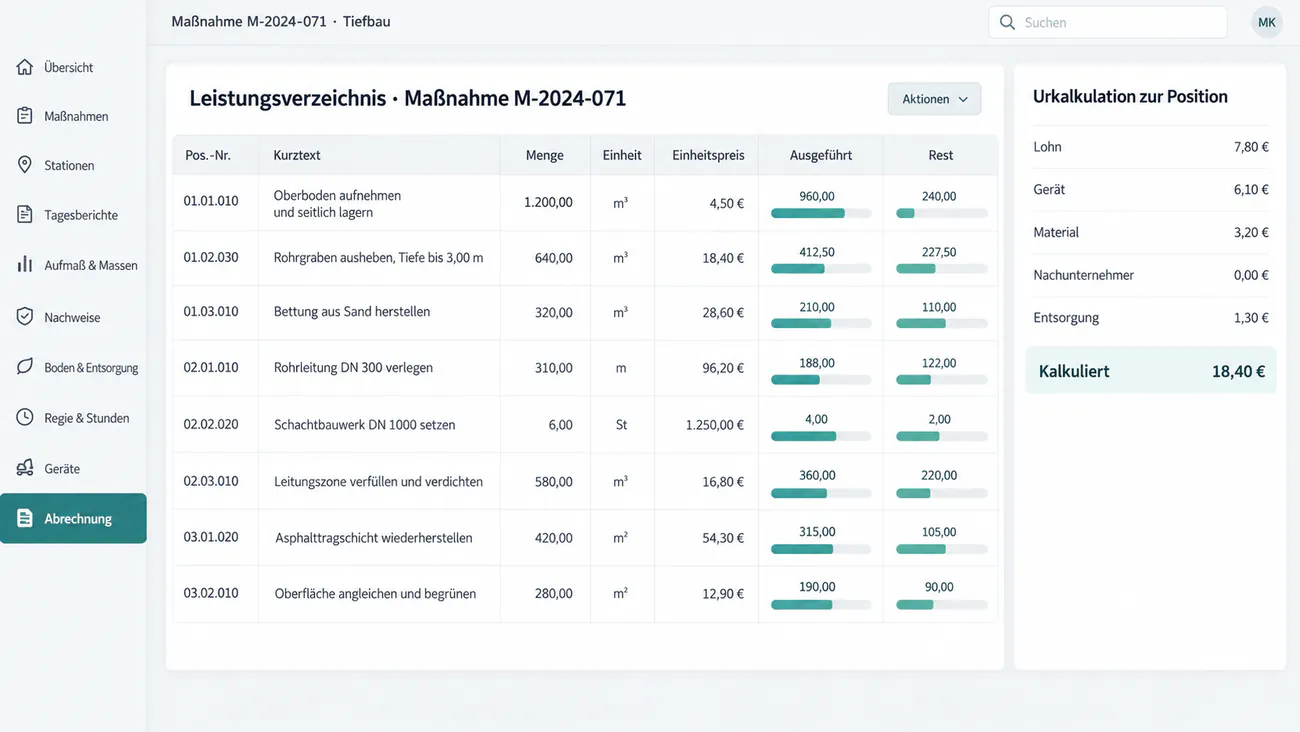The image size is (1300, 732).
Task: Click the Einheit column header
Action: tap(622, 155)
